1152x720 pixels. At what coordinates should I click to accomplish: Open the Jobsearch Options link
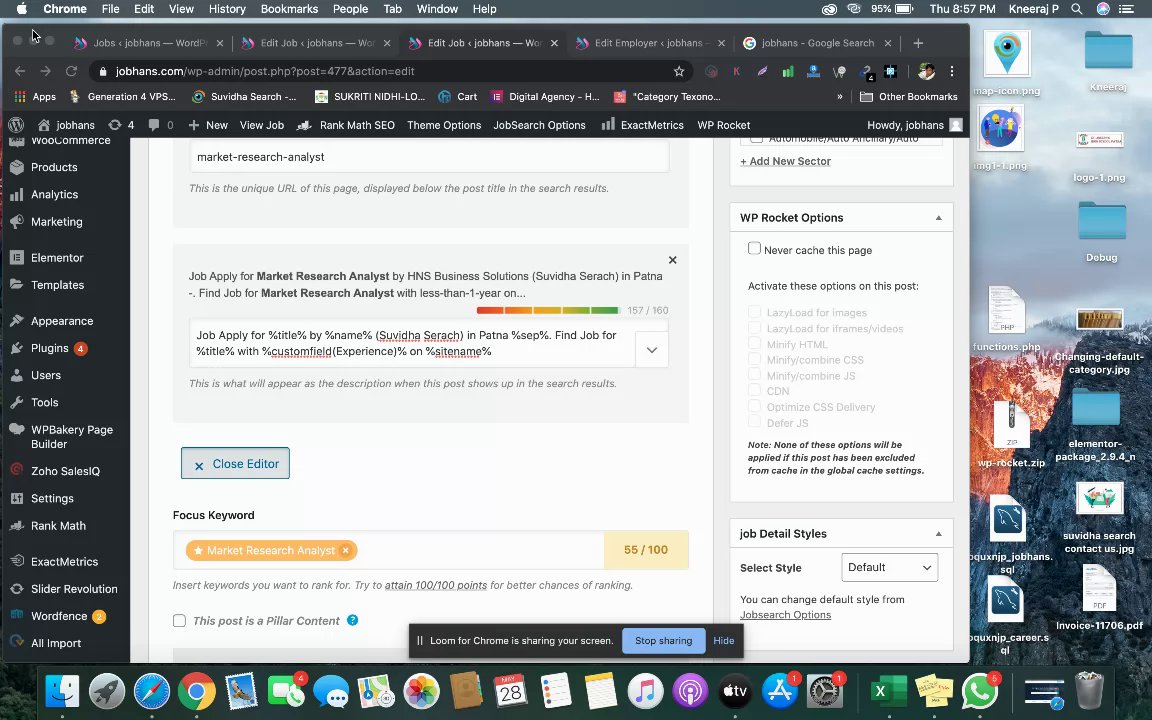785,615
